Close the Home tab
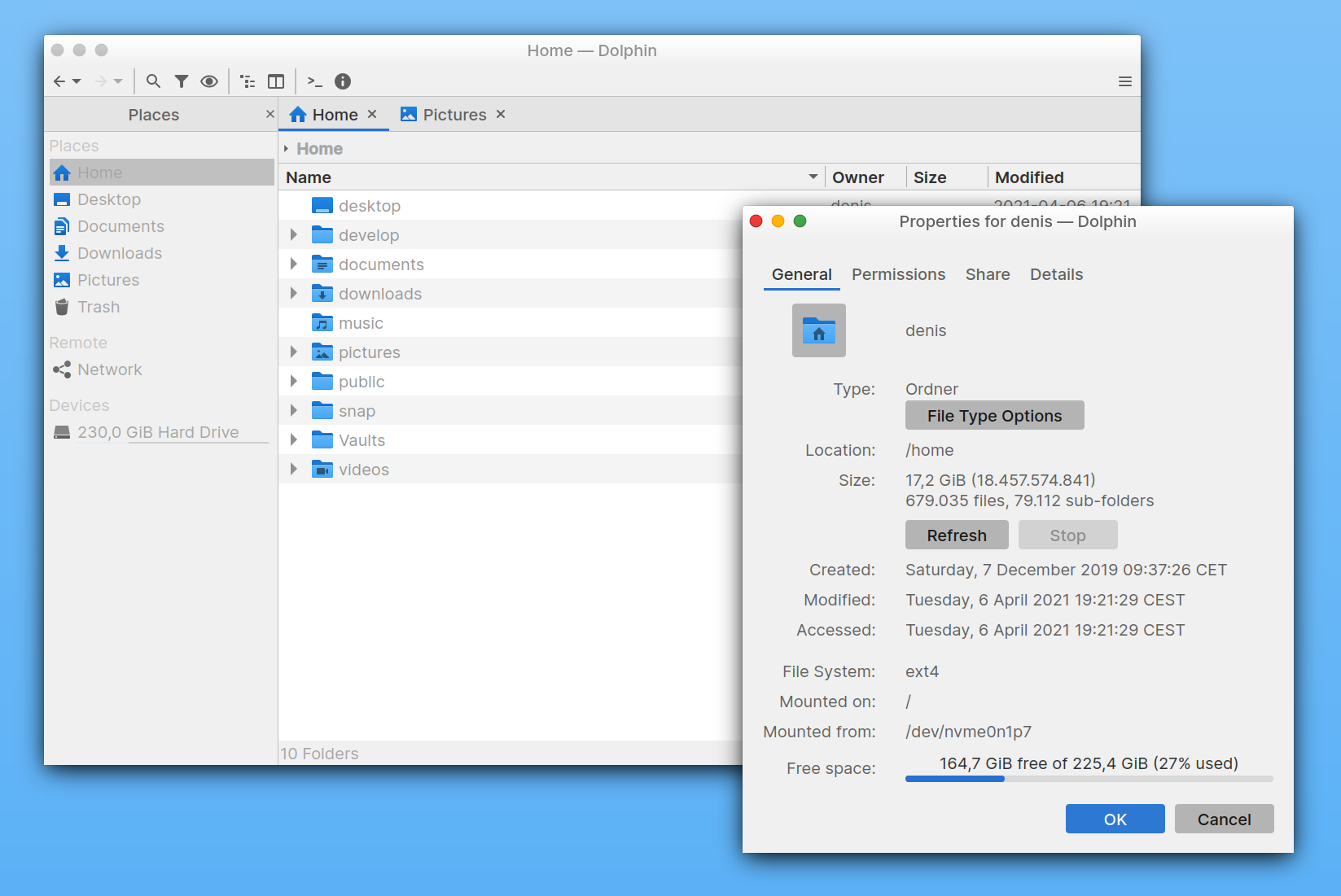The image size is (1341, 896). point(372,115)
